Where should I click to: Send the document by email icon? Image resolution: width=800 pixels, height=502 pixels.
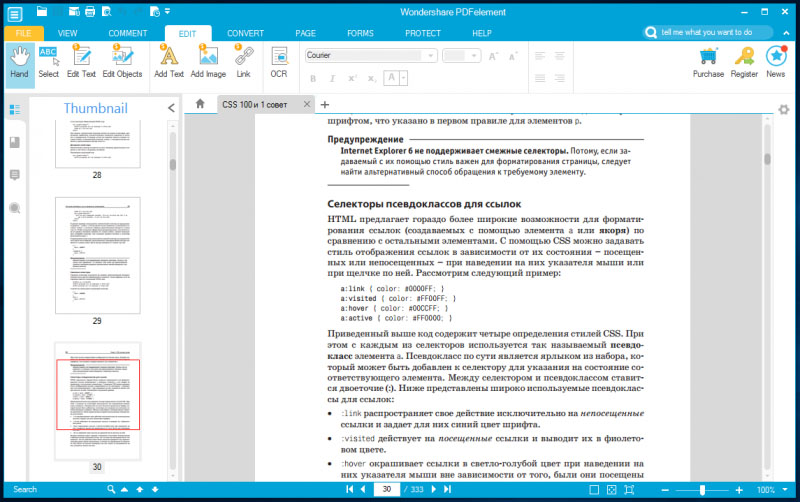pyautogui.click(x=74, y=11)
